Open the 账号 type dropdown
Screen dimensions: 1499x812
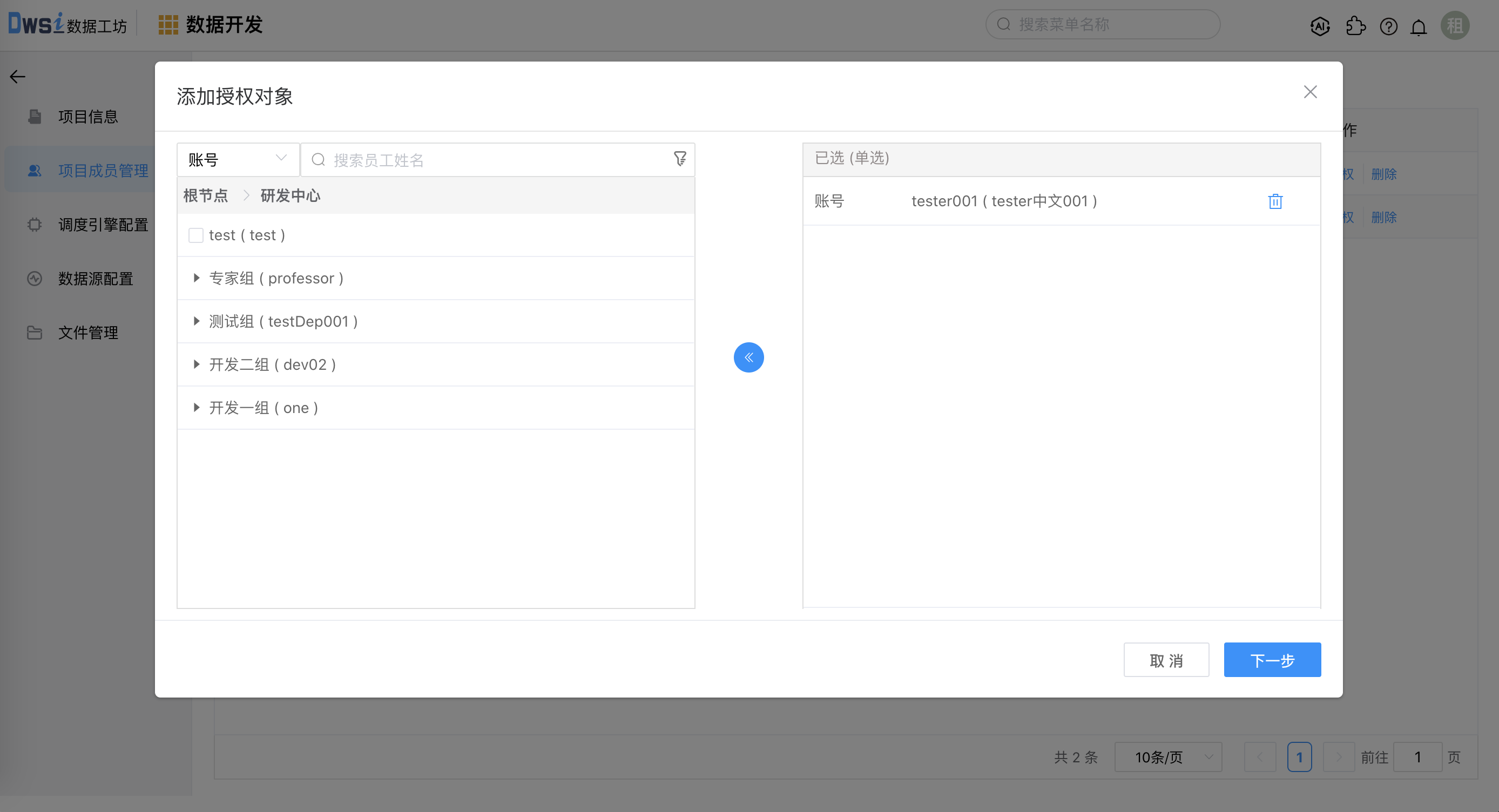(x=238, y=159)
